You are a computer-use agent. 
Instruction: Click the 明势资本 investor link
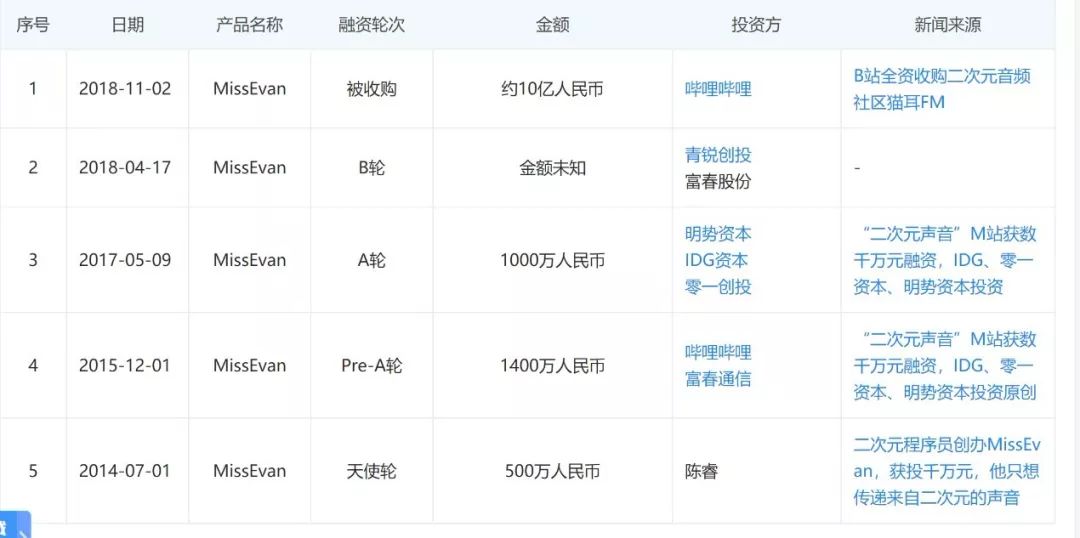tap(718, 234)
